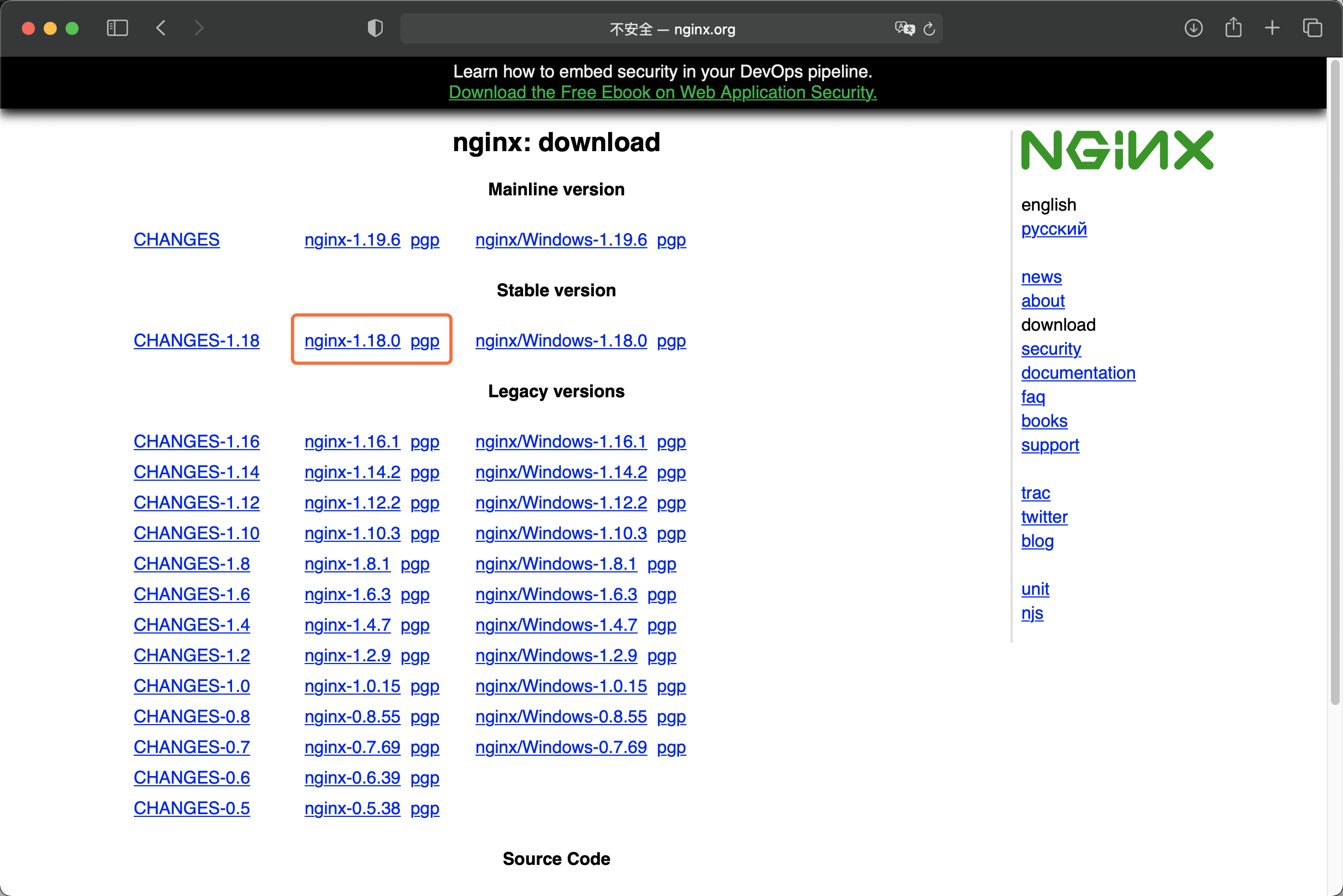Toggle the Safari sidebar icon

pyautogui.click(x=117, y=28)
